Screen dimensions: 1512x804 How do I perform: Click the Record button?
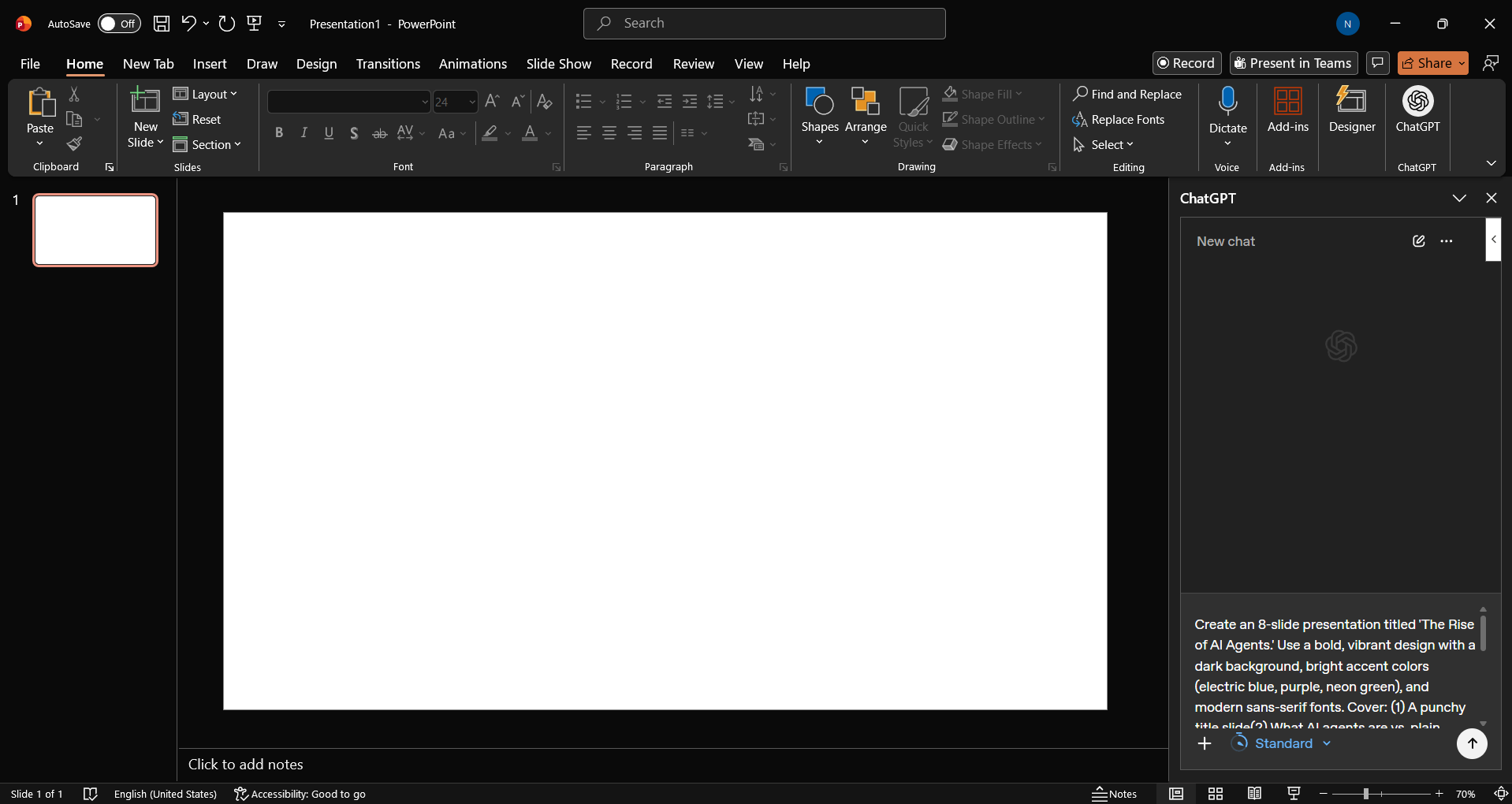click(1186, 63)
